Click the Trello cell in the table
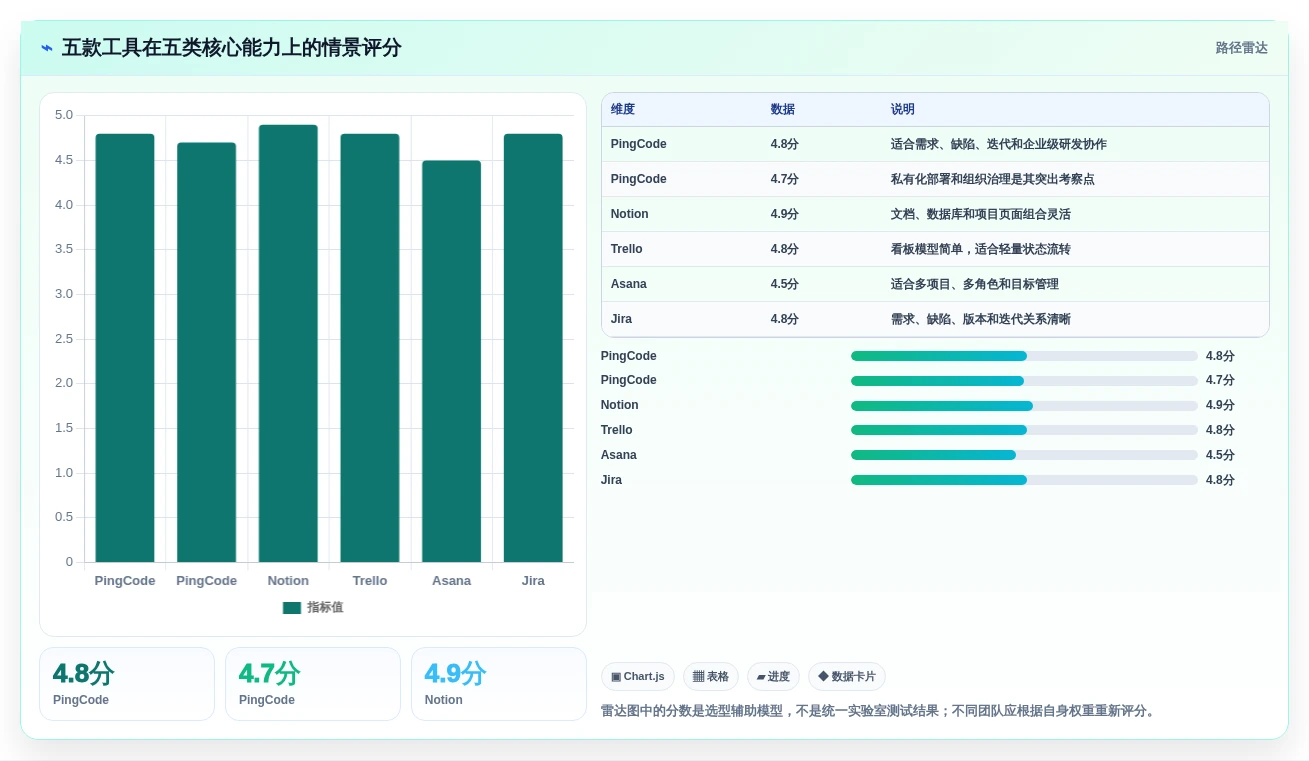Viewport: 1309px width, 761px height. tap(627, 249)
